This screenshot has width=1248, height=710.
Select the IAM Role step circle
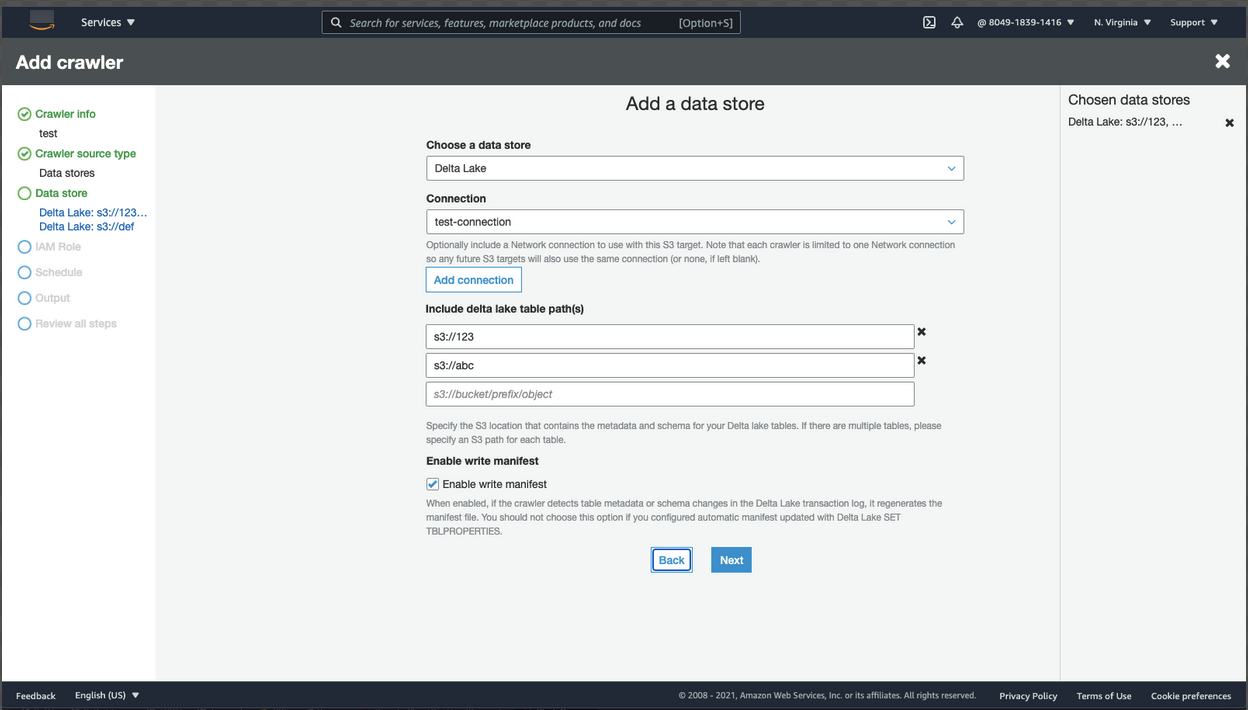25,247
